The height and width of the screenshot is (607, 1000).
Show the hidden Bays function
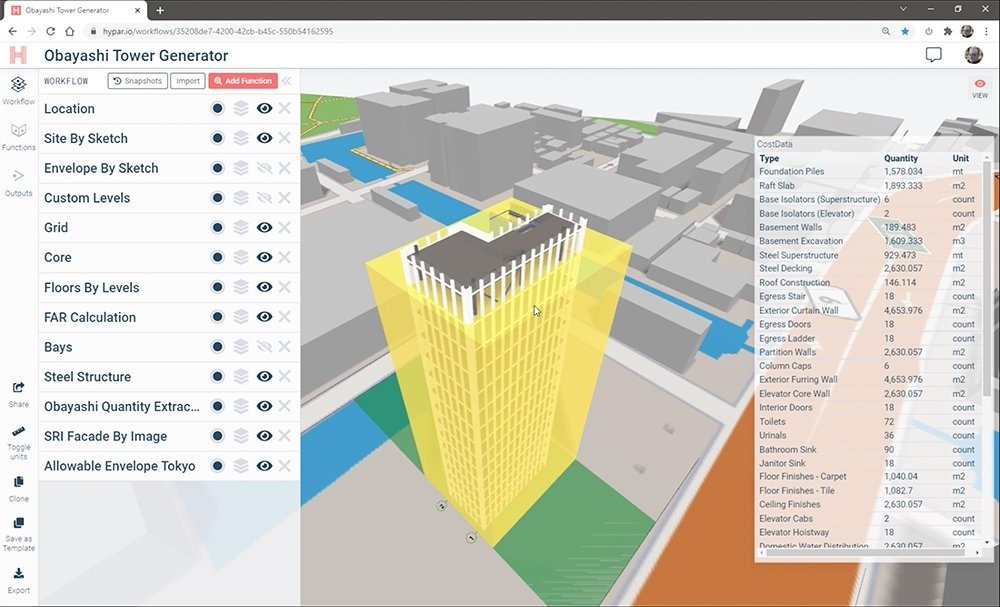pyautogui.click(x=264, y=346)
